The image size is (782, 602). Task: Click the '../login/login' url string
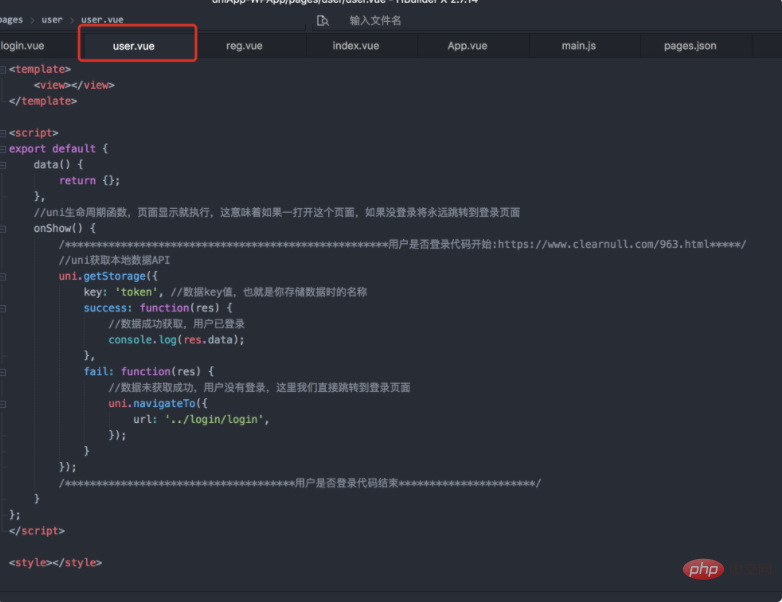pyautogui.click(x=214, y=419)
